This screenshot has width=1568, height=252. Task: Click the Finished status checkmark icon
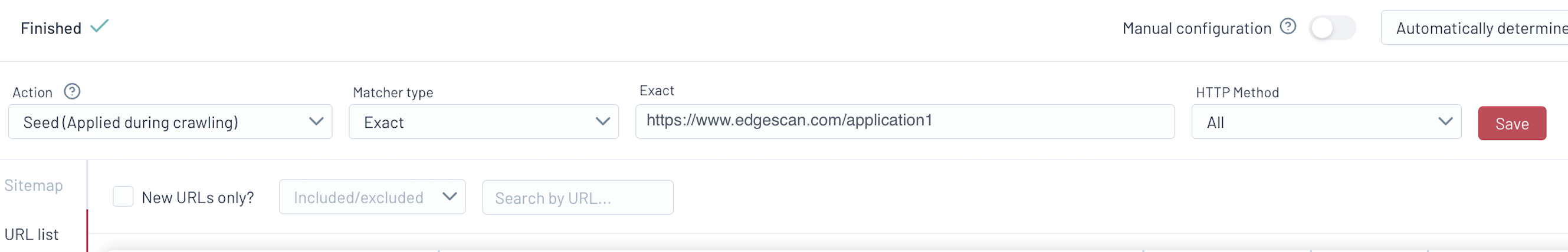pyautogui.click(x=99, y=26)
